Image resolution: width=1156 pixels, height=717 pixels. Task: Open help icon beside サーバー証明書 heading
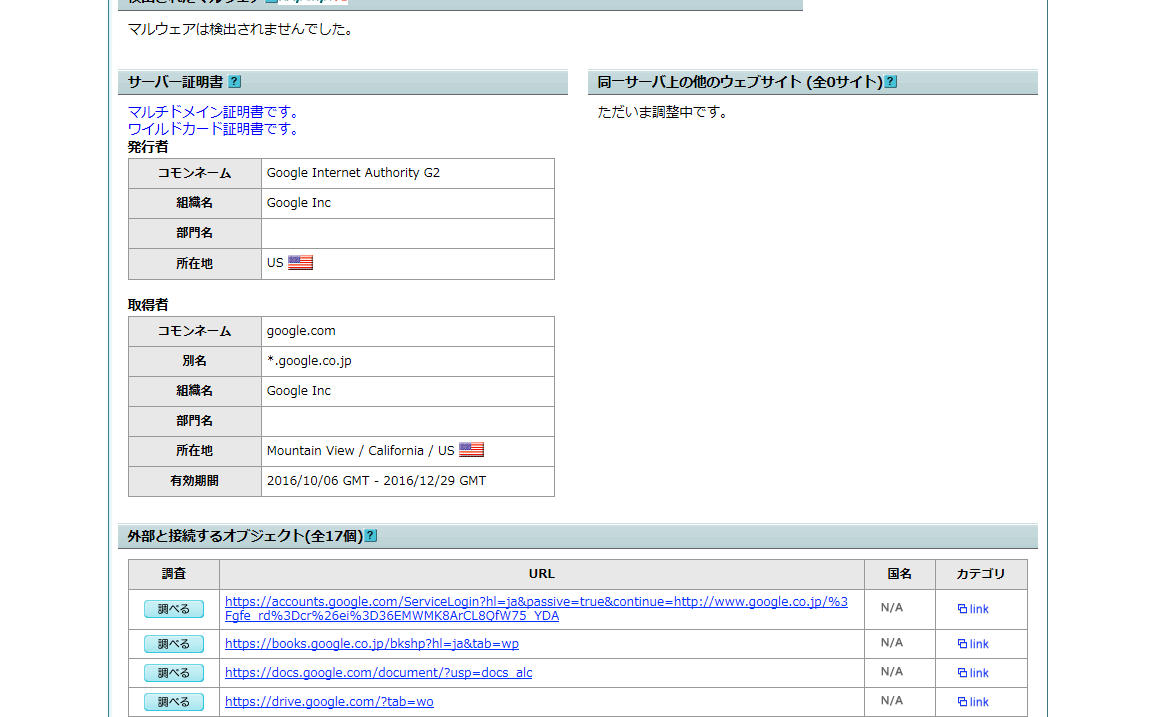point(234,82)
